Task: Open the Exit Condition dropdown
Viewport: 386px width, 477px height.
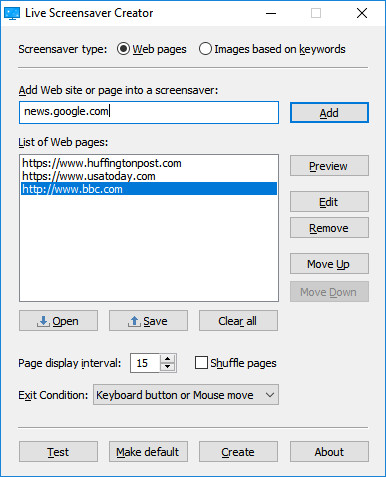Action: (186, 395)
